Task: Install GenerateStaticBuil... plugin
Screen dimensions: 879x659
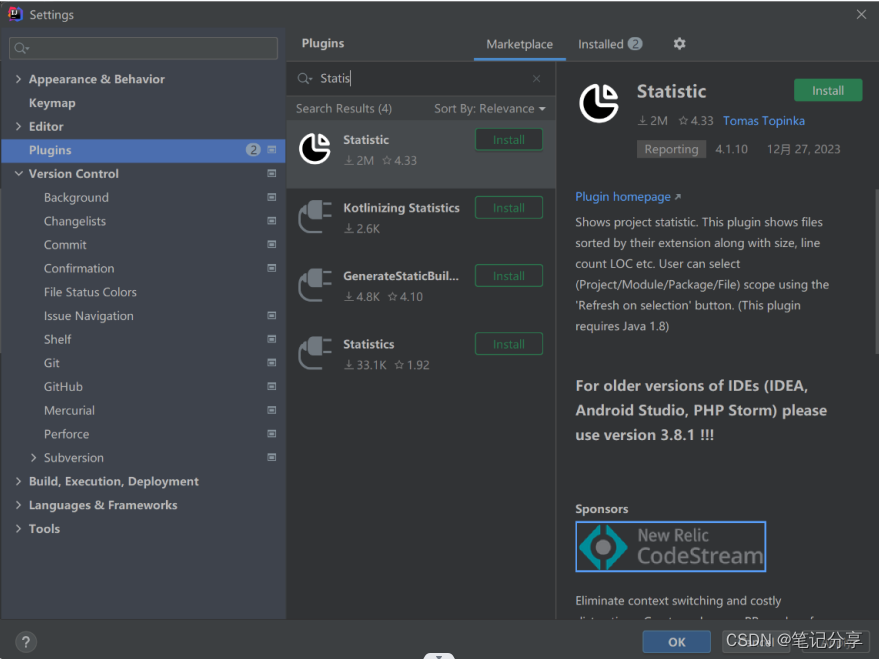Action: 508,276
